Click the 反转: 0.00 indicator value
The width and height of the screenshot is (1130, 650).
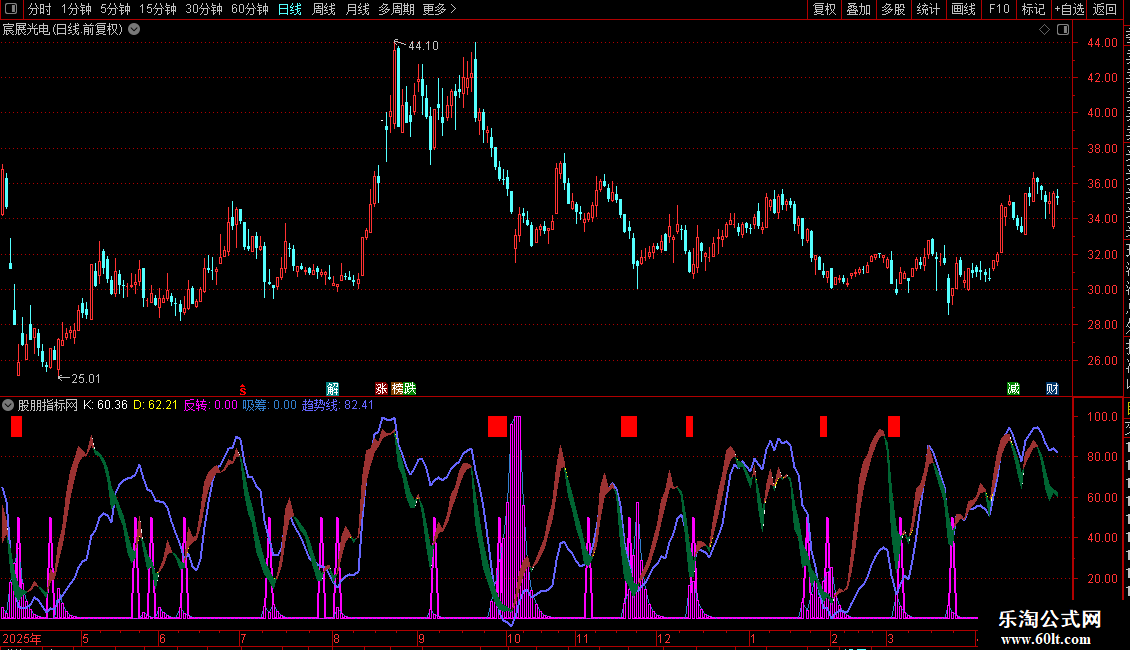point(210,405)
